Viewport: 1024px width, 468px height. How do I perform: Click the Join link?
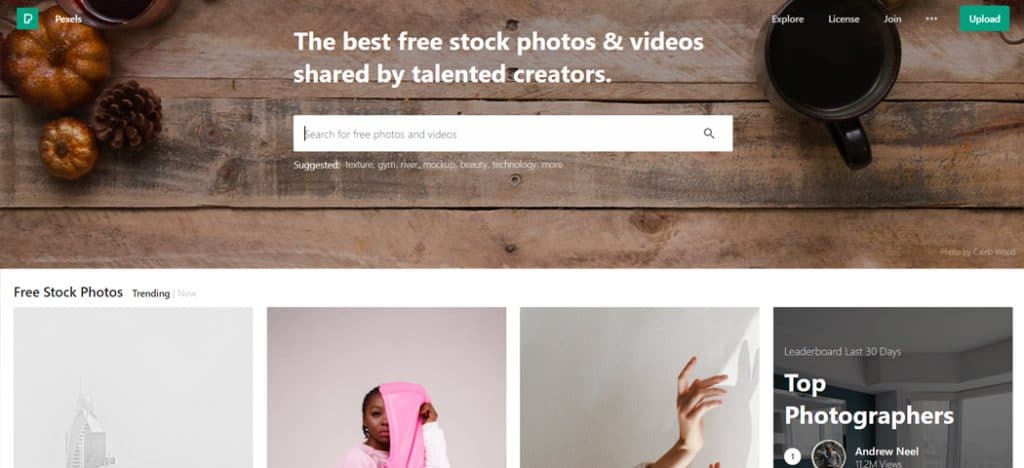click(x=892, y=19)
